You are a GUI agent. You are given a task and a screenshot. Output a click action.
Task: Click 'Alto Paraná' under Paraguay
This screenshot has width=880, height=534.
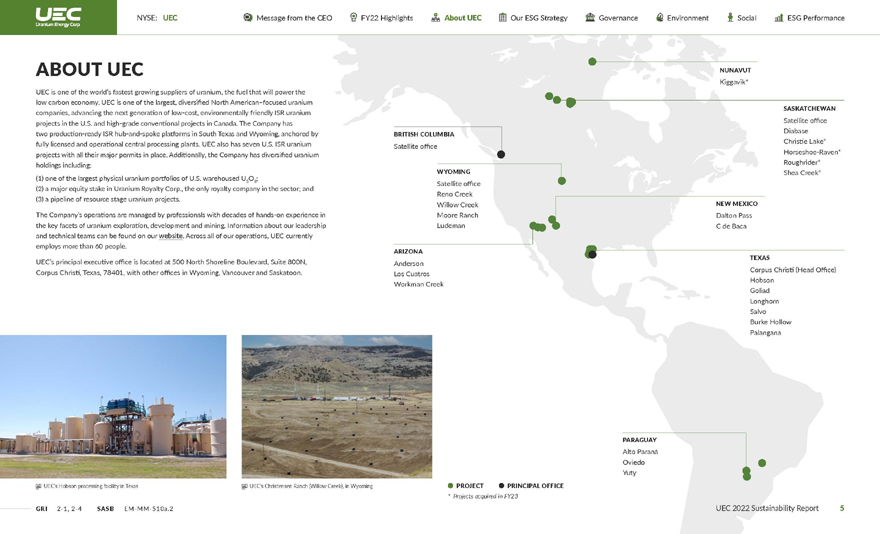[640, 452]
